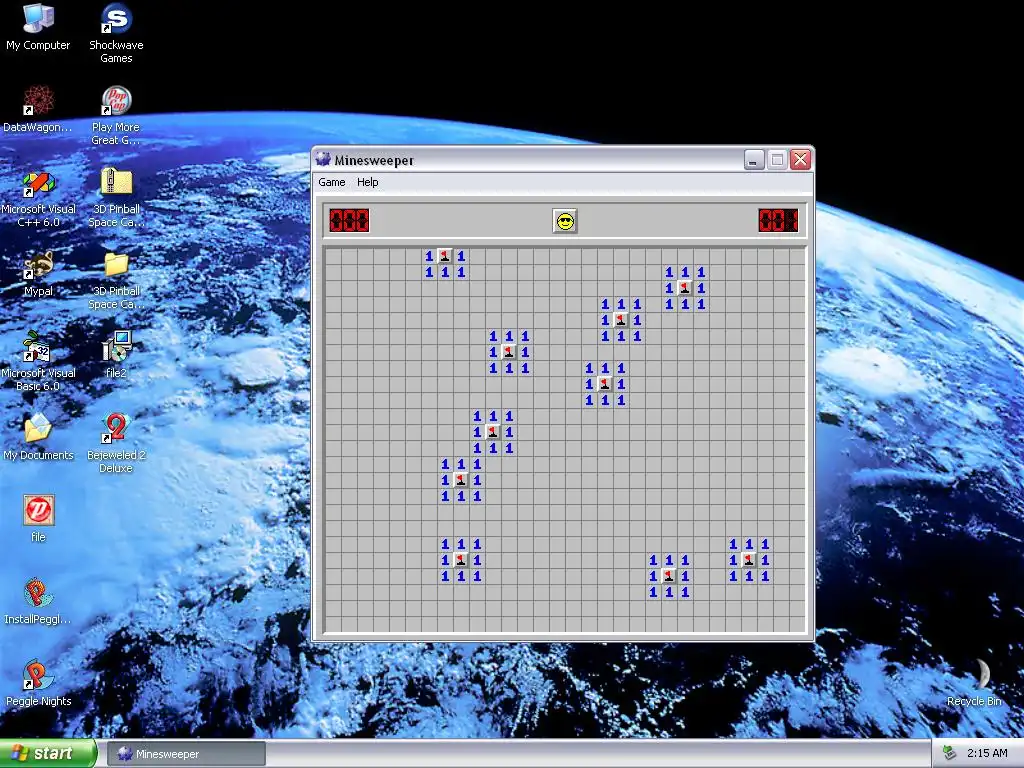Open the Help menu in Minesweeper
1024x768 pixels.
[368, 182]
